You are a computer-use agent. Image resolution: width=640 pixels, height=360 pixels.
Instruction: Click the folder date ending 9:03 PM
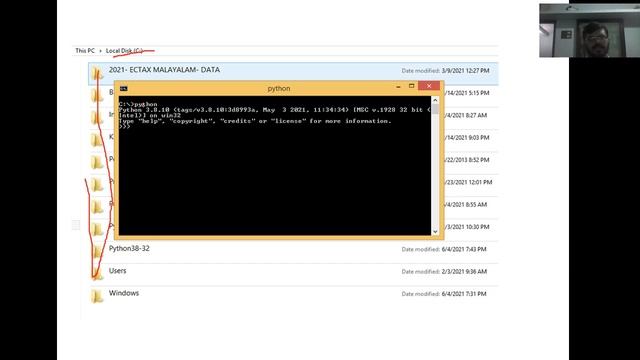point(467,138)
